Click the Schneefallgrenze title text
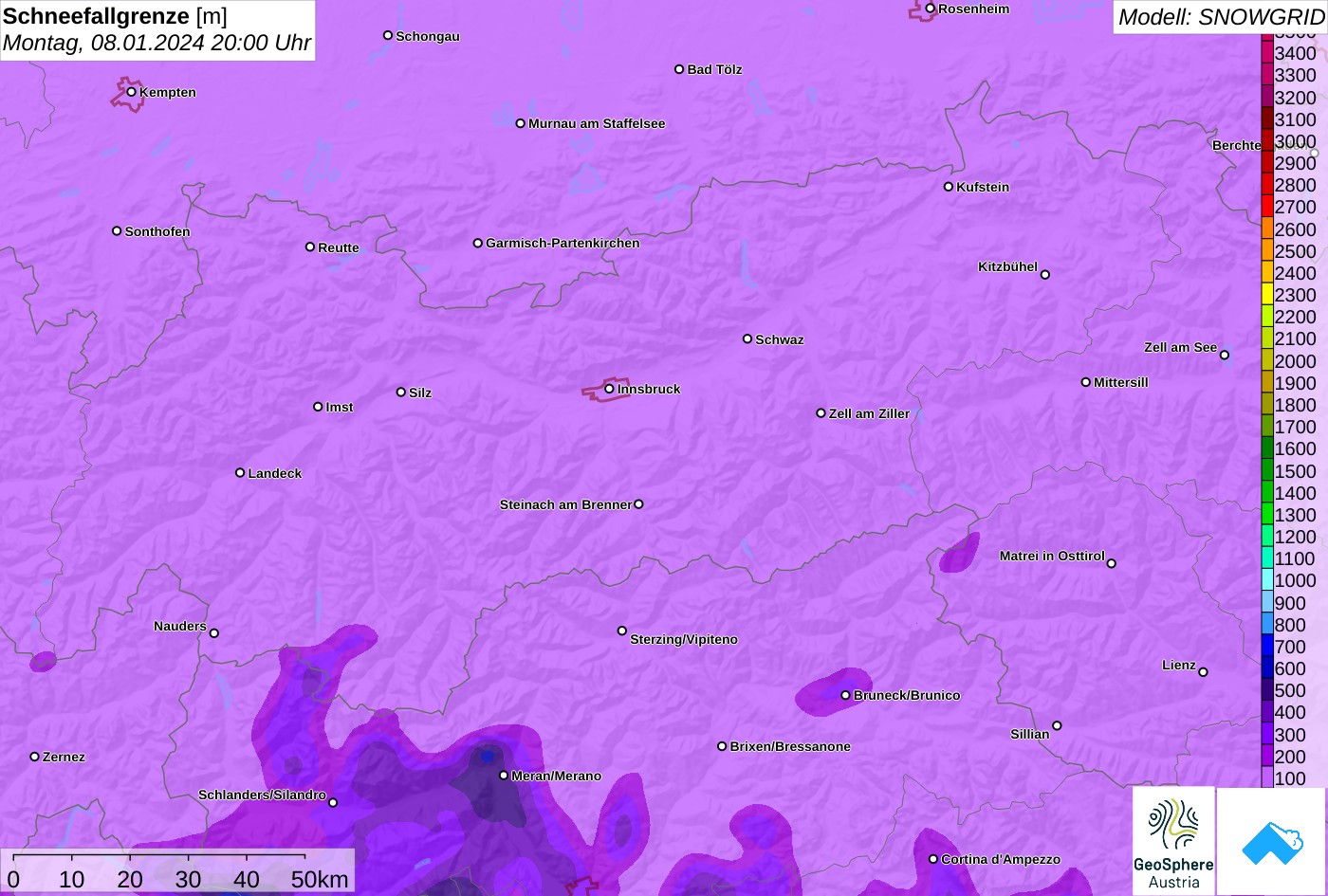Viewport: 1328px width, 896px height. coord(96,16)
